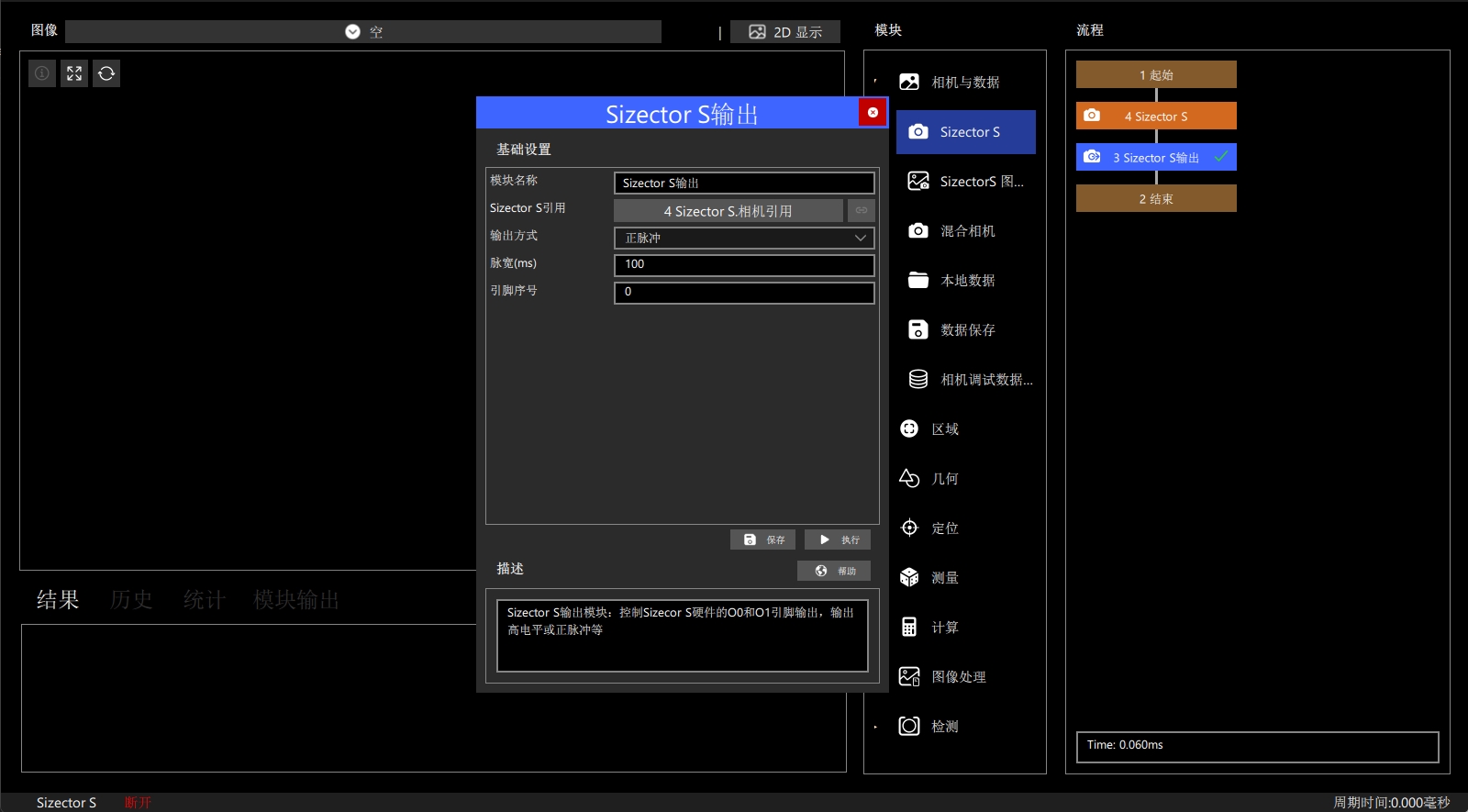Click the checkmark on Sizector S输出 node
This screenshot has width=1468, height=812.
[x=1221, y=157]
